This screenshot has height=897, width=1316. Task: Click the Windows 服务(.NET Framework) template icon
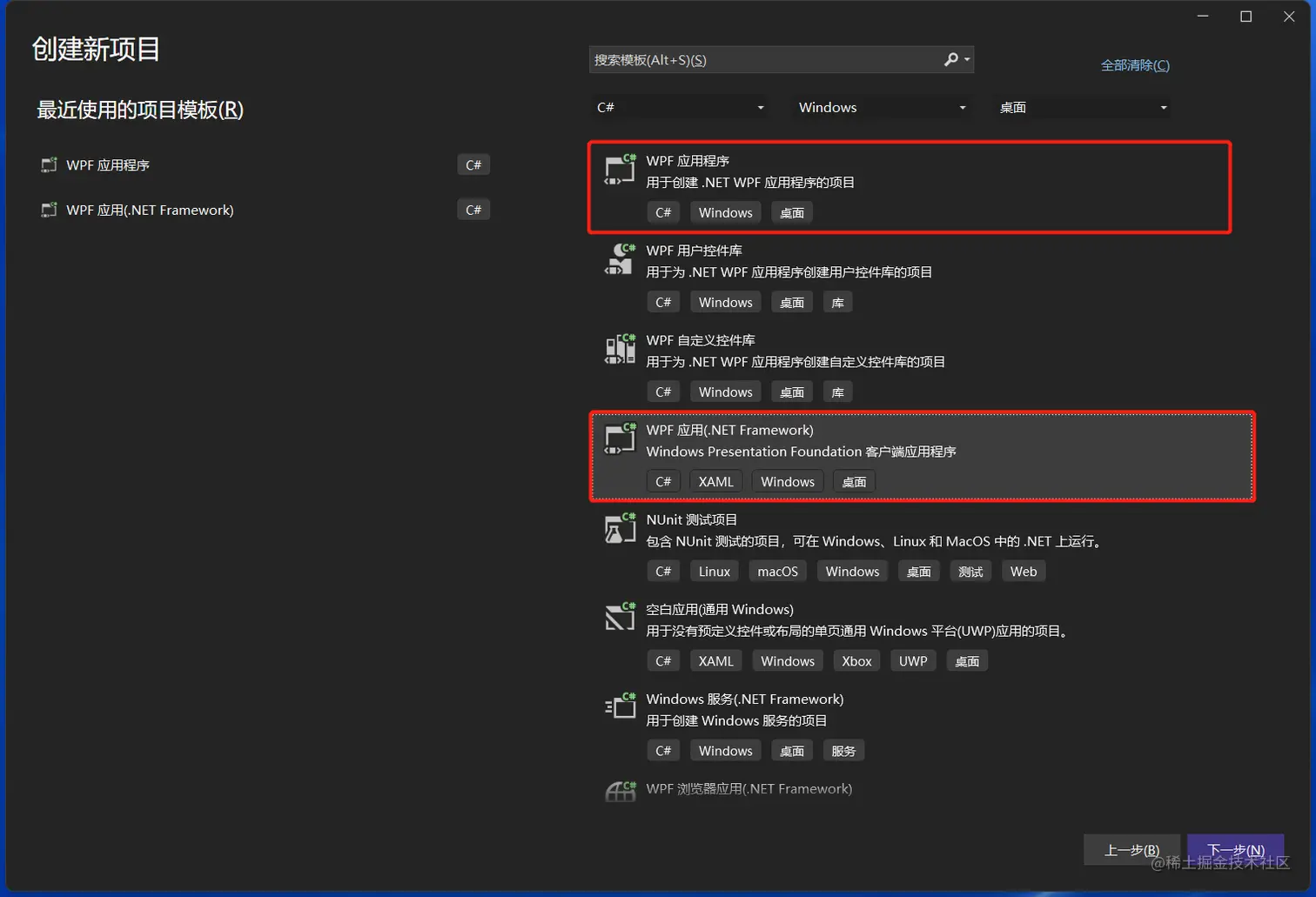619,708
